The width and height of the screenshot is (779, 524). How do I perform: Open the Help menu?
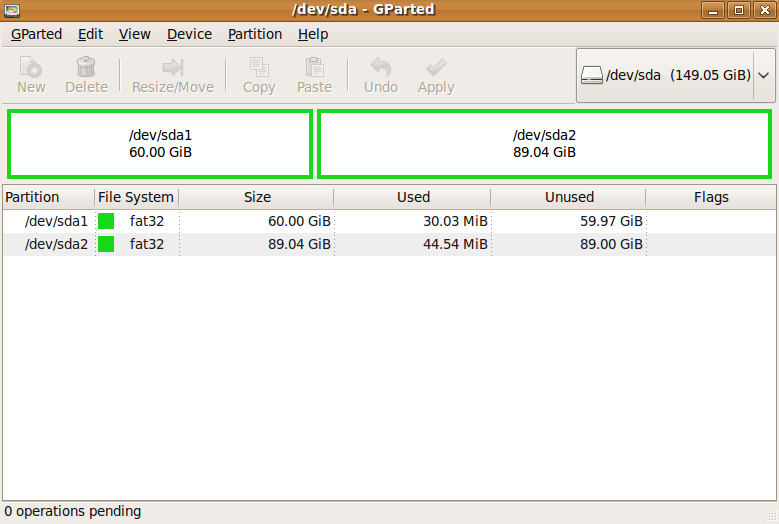pyautogui.click(x=313, y=34)
